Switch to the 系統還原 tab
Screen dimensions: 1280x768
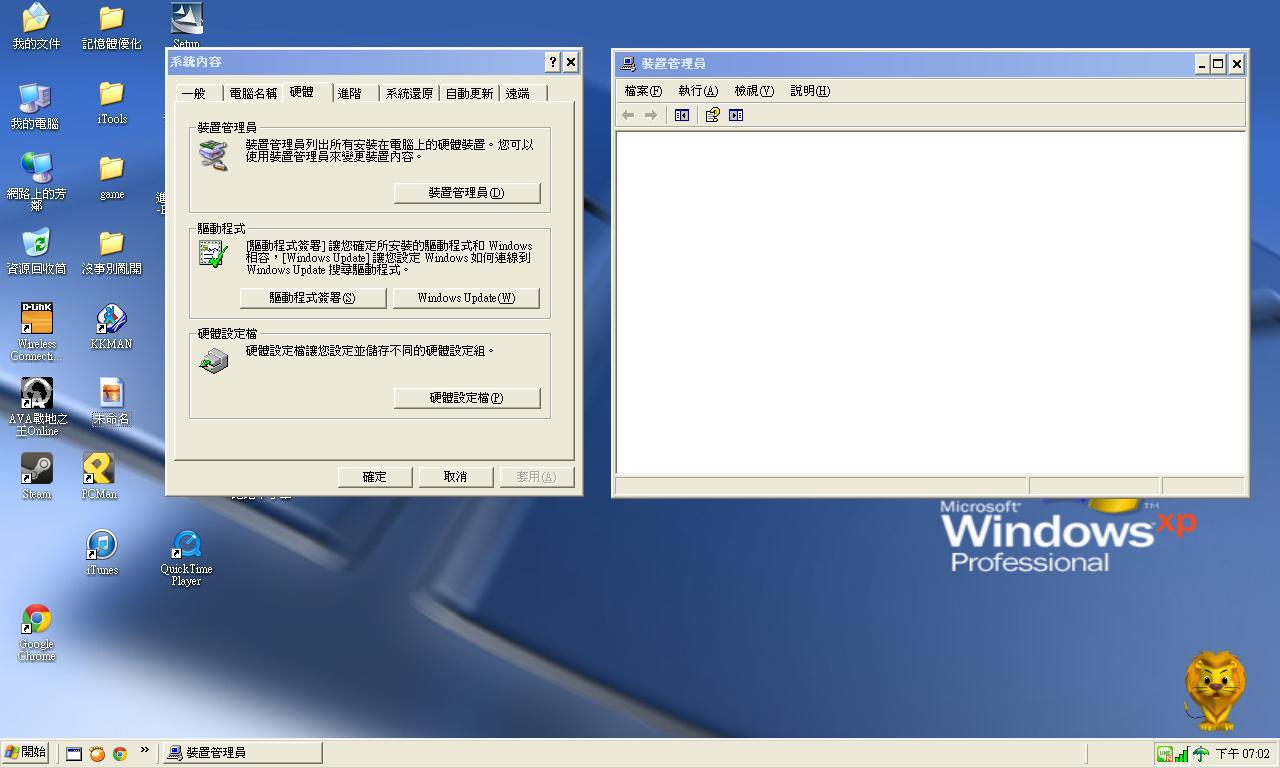pos(410,93)
